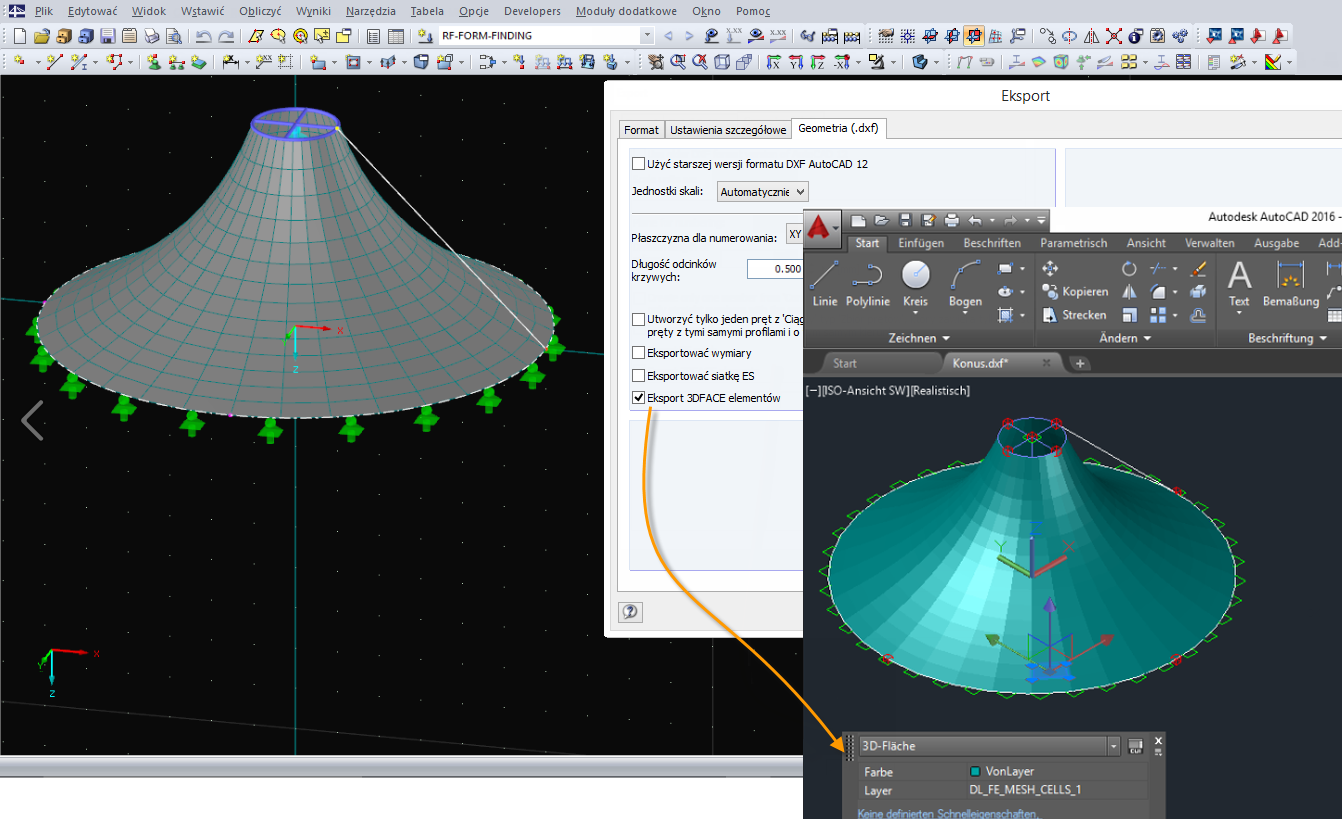Collapse the Zeichnen panel expander
Image resolution: width=1342 pixels, height=819 pixels.
[x=944, y=337]
